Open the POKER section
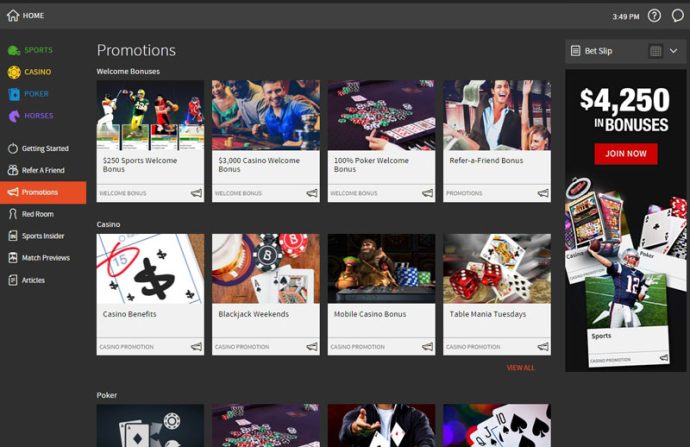690x447 pixels. 37,94
